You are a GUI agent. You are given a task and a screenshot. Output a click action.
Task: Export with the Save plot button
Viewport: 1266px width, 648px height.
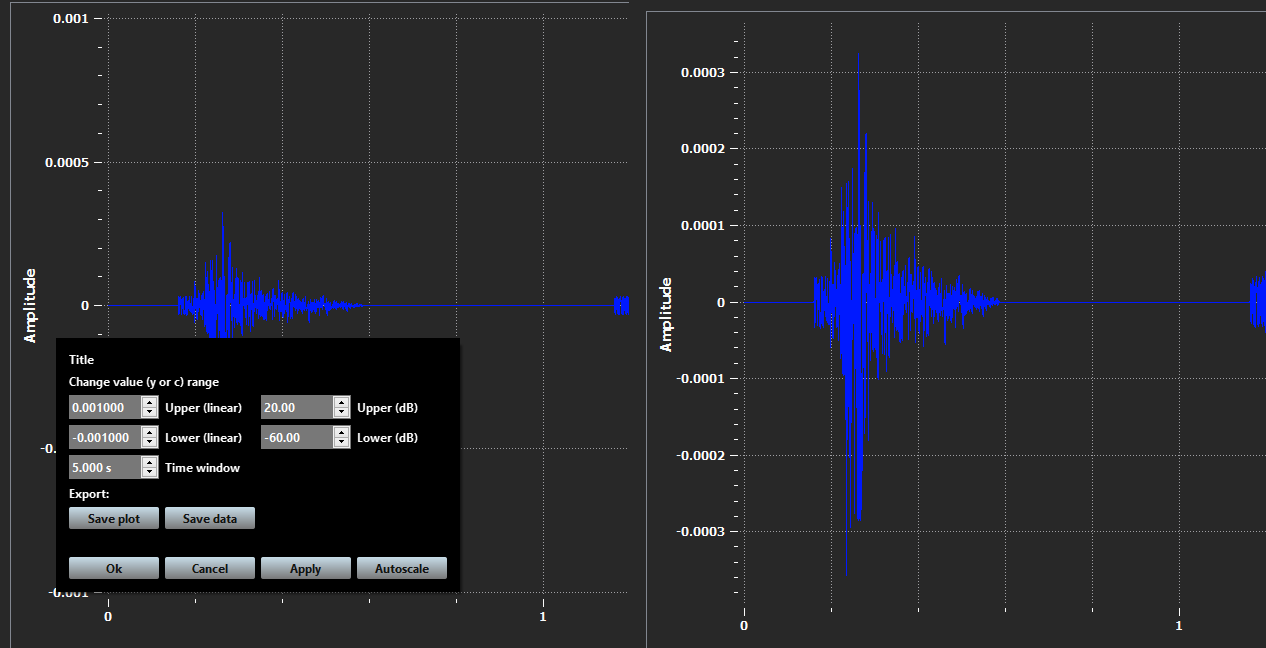114,518
